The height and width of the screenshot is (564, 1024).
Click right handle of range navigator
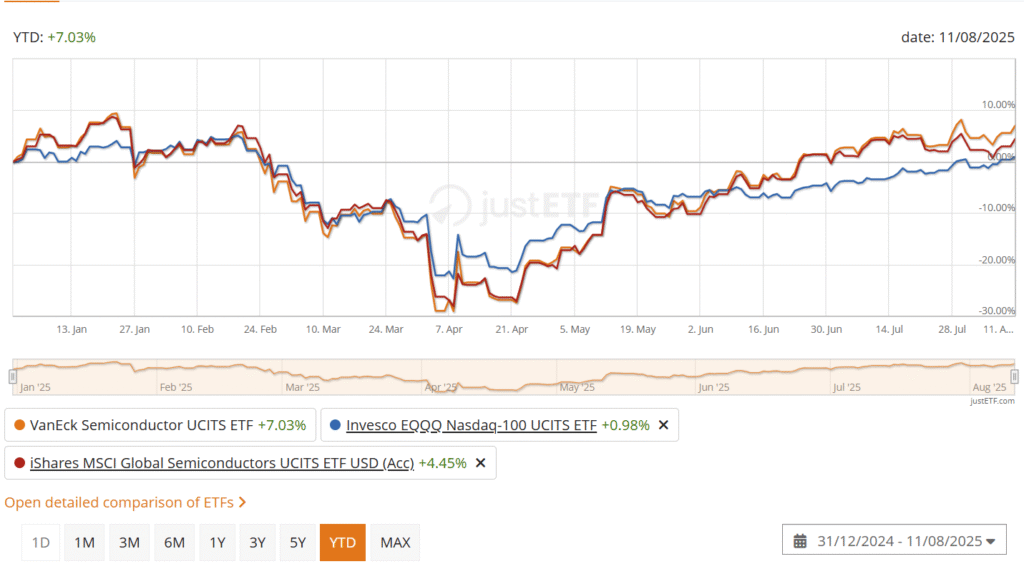pos(1014,376)
